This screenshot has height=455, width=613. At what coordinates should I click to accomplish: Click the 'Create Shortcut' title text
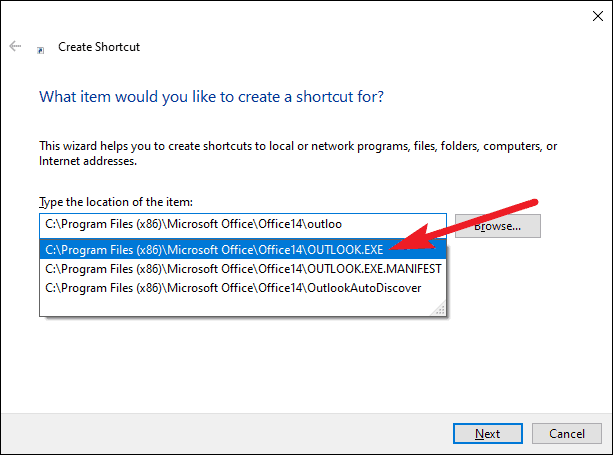point(99,47)
